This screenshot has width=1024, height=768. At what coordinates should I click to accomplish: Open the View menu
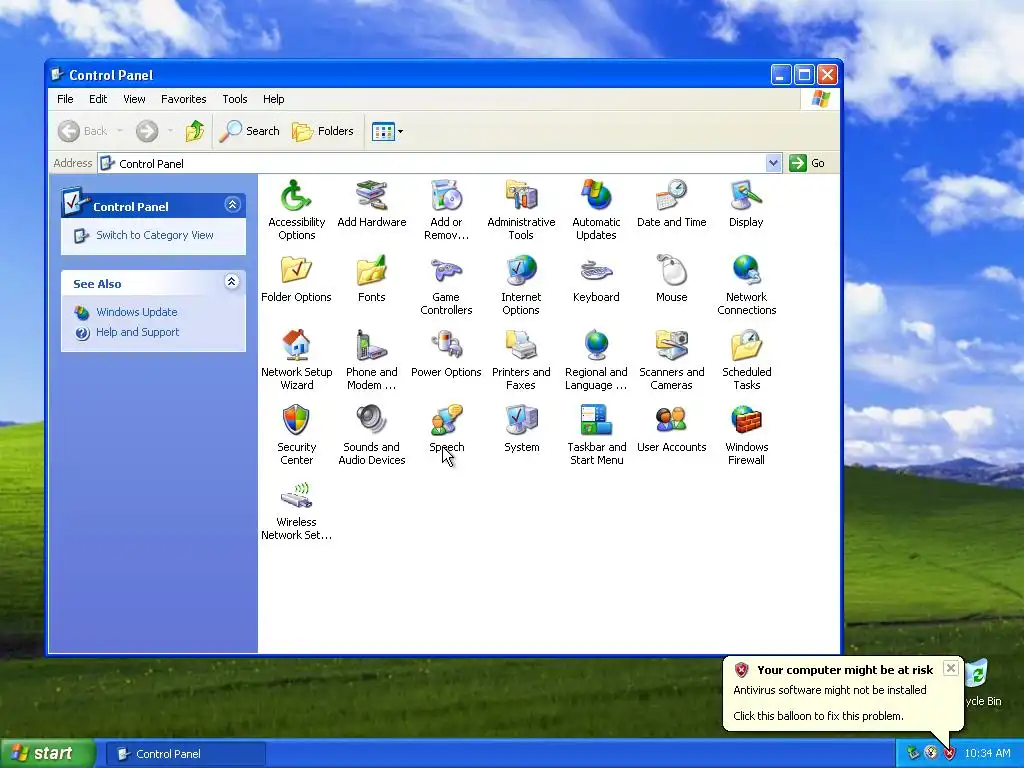tap(134, 99)
